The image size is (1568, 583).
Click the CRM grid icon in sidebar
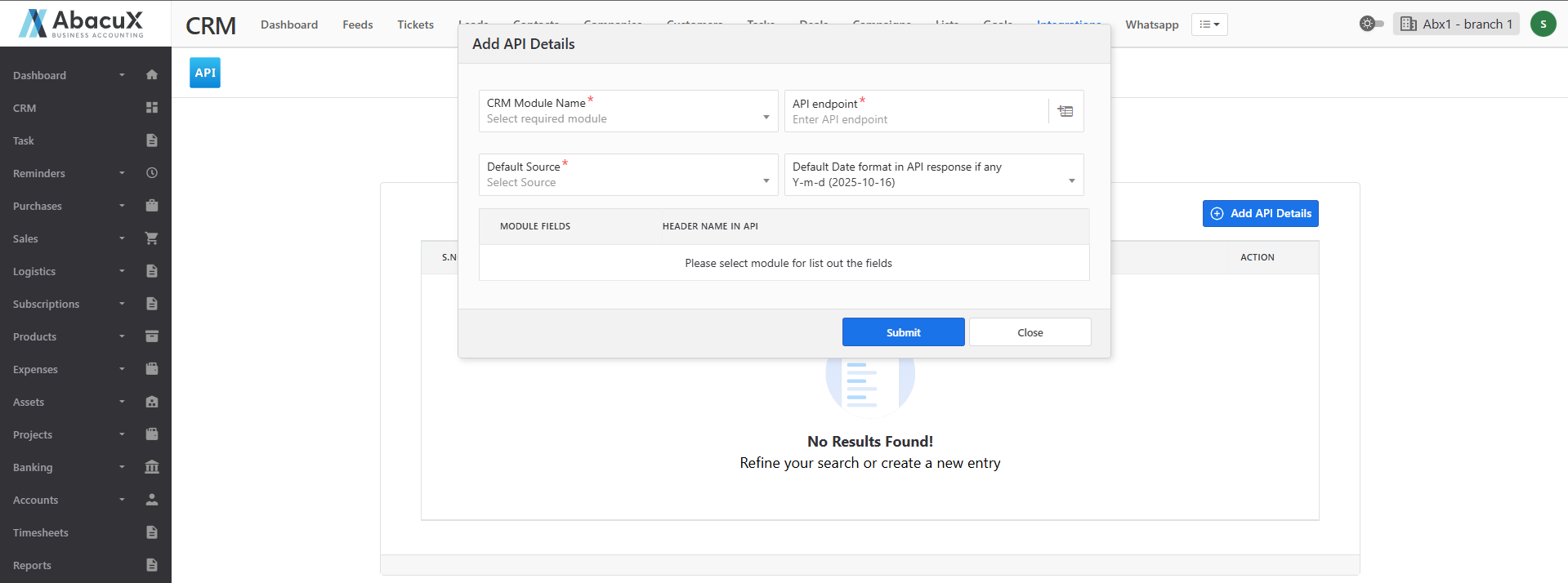click(x=151, y=108)
